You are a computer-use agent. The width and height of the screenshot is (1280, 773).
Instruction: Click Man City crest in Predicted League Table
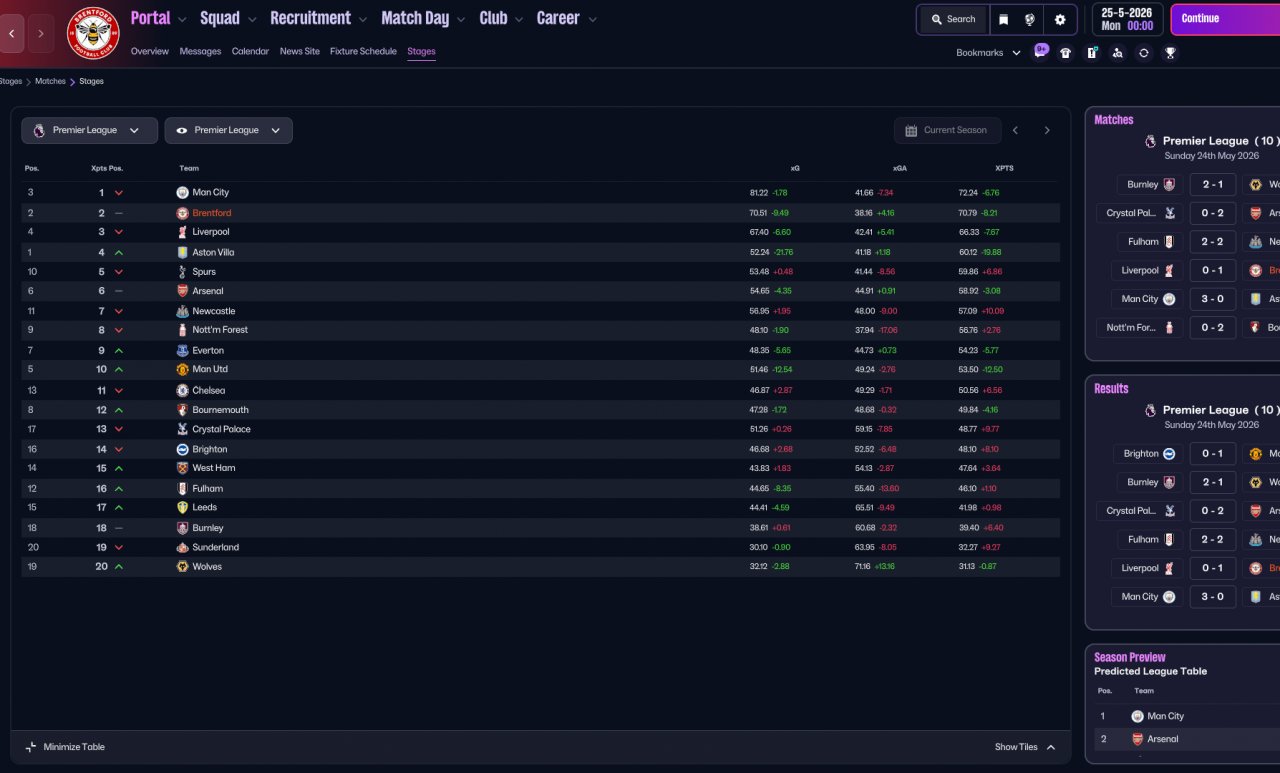click(1137, 716)
